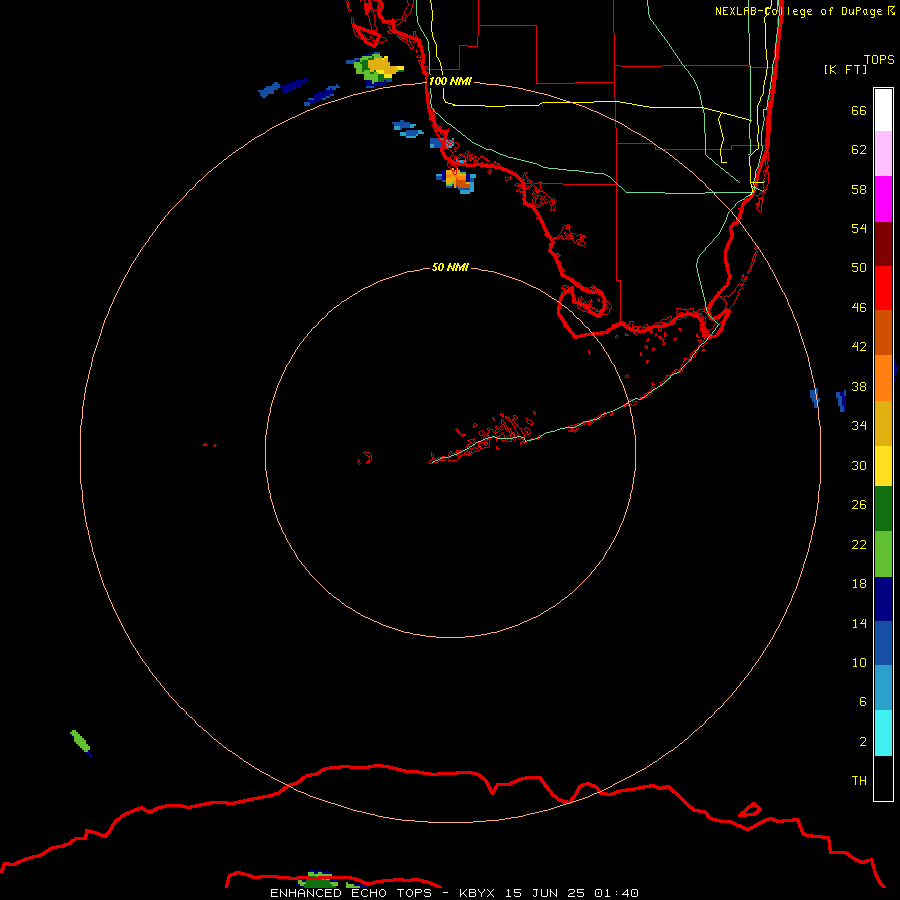Click the yellow-green echo north of 100 NMI ring
Viewport: 900px width, 900px height.
pos(376,69)
